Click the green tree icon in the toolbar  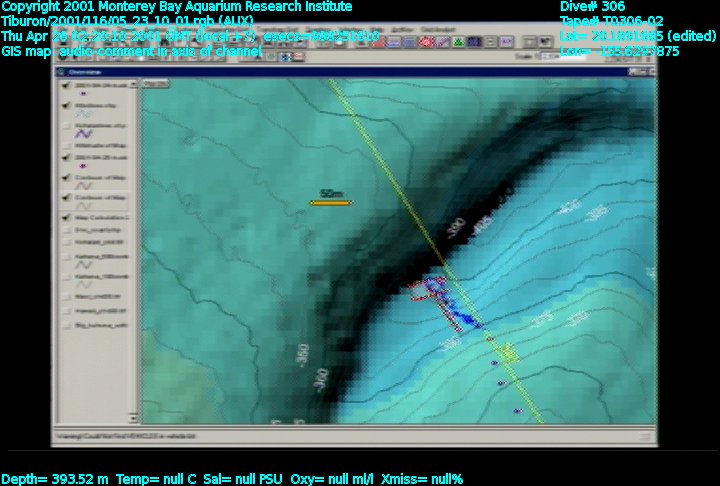[x=457, y=42]
